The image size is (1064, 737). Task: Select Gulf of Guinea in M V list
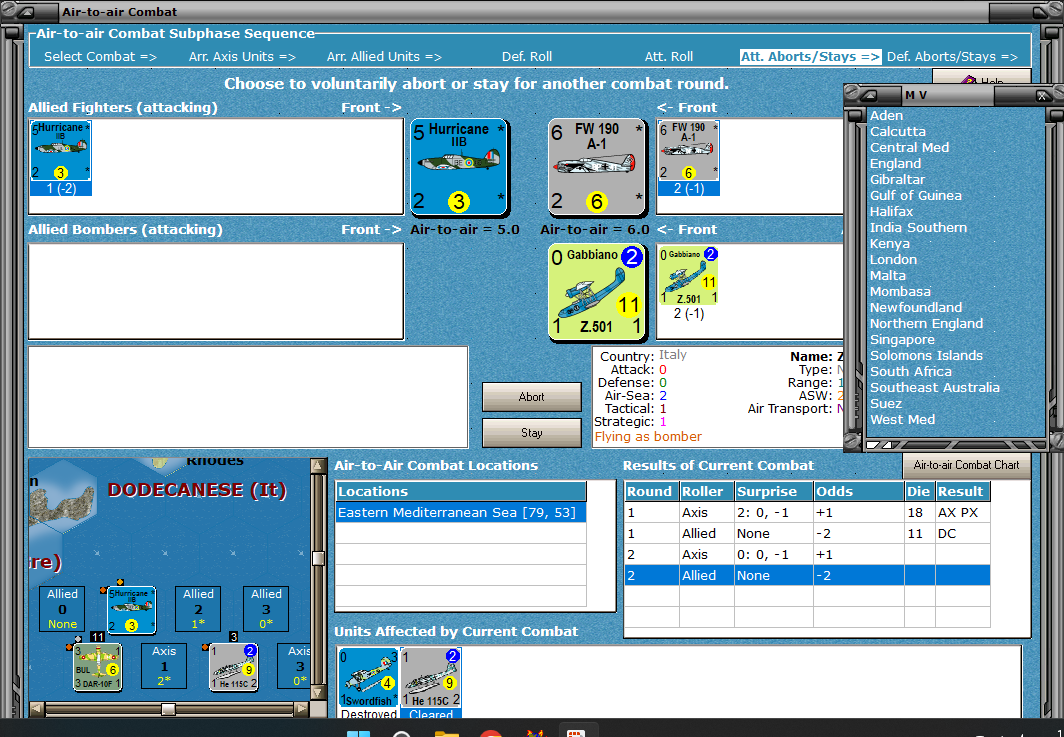click(x=915, y=195)
